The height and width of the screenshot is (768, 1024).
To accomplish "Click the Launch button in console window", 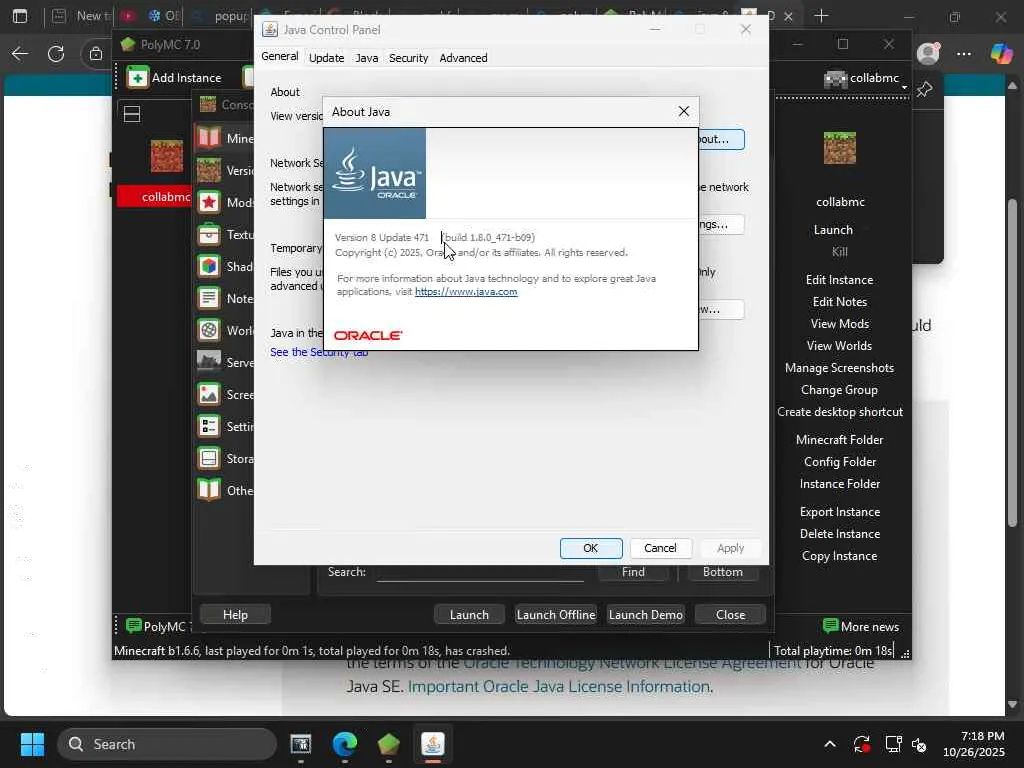I will click(469, 615).
